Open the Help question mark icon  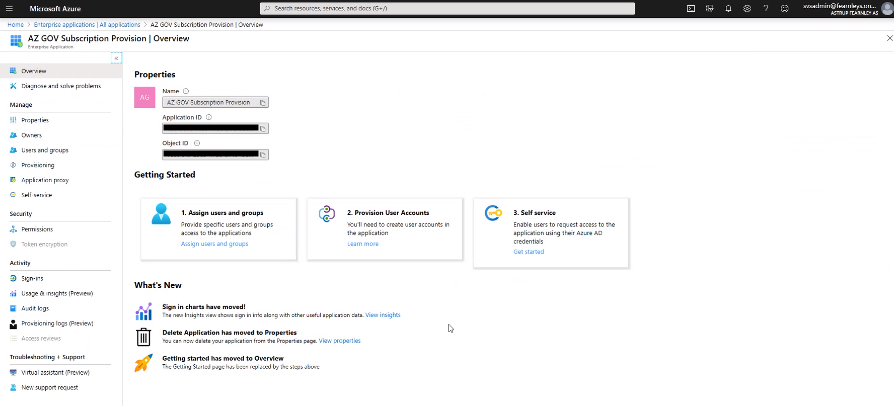[x=766, y=9]
